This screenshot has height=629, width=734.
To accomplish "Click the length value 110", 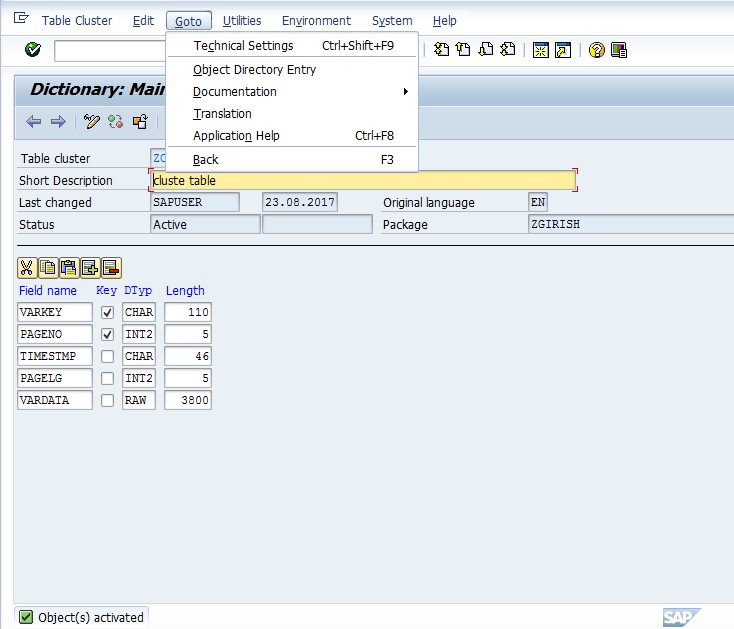I will [188, 312].
